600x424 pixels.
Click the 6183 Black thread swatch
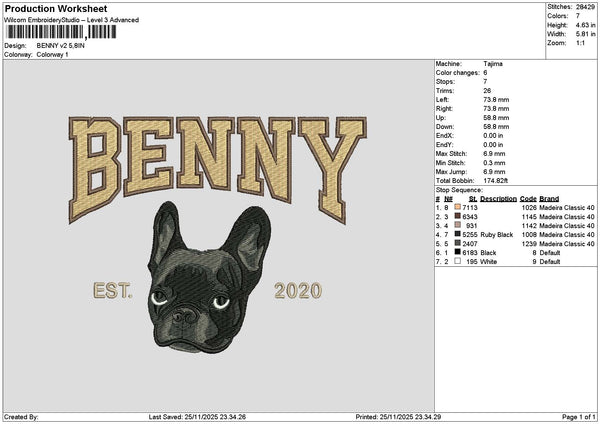pyautogui.click(x=457, y=252)
